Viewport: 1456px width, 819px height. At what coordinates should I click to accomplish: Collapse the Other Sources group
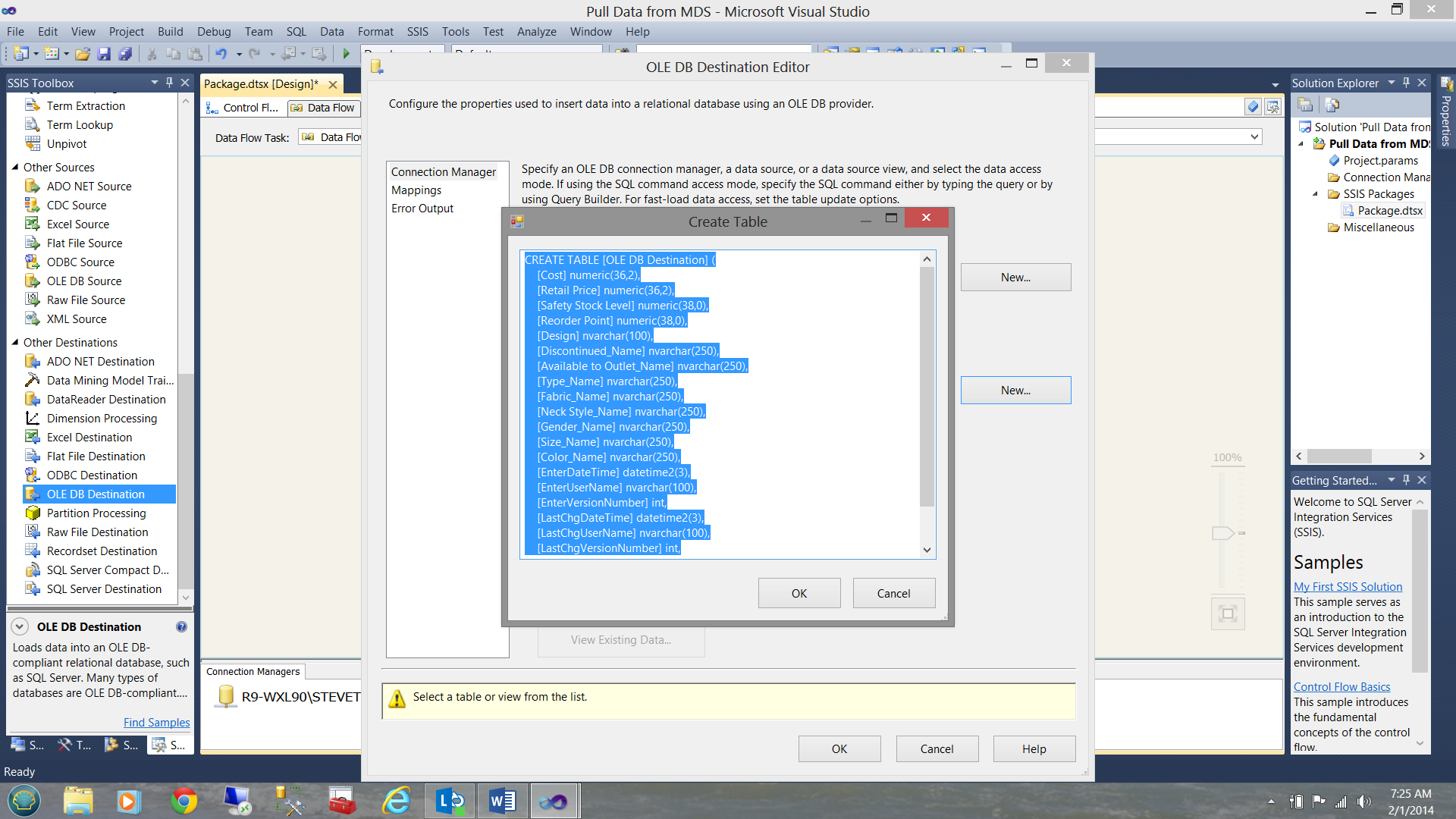(x=15, y=167)
